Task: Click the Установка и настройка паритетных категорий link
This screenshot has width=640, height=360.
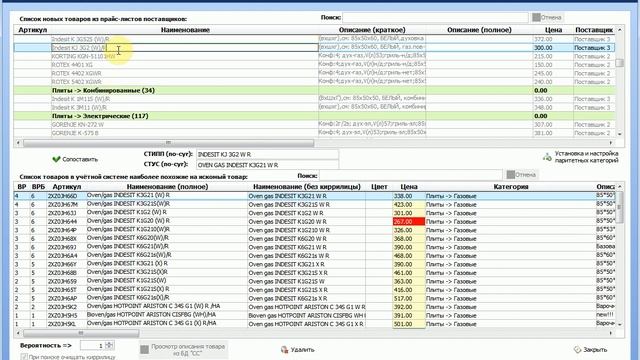Action: [x=586, y=157]
